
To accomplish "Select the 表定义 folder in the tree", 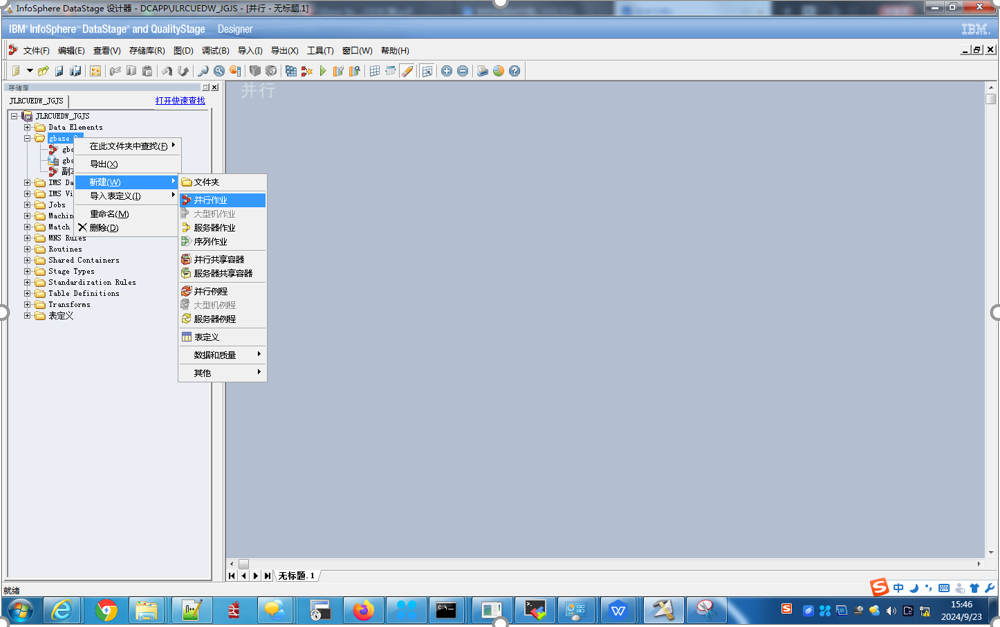I will coord(61,316).
